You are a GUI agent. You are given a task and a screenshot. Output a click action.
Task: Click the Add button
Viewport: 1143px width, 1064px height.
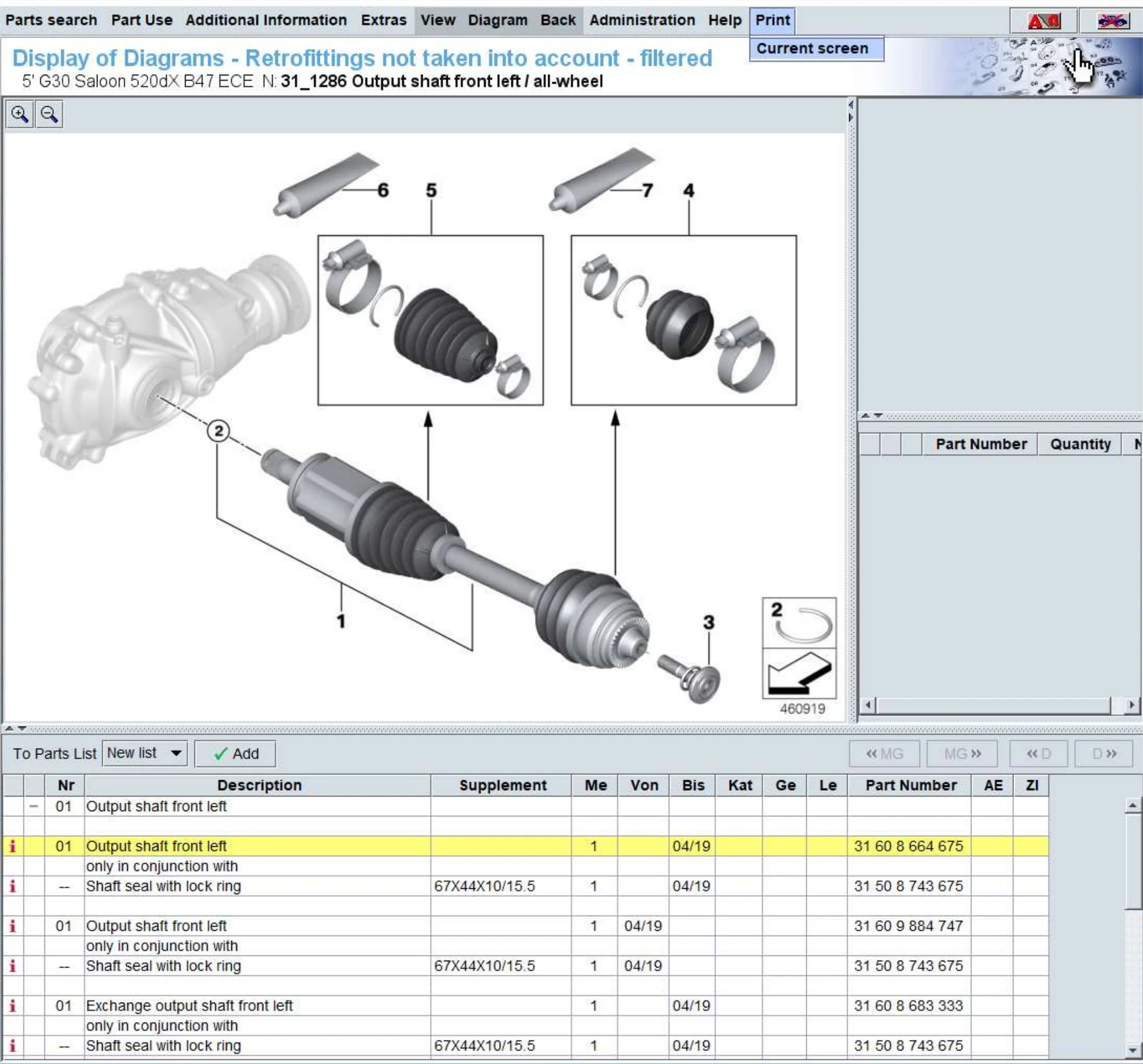tap(235, 753)
